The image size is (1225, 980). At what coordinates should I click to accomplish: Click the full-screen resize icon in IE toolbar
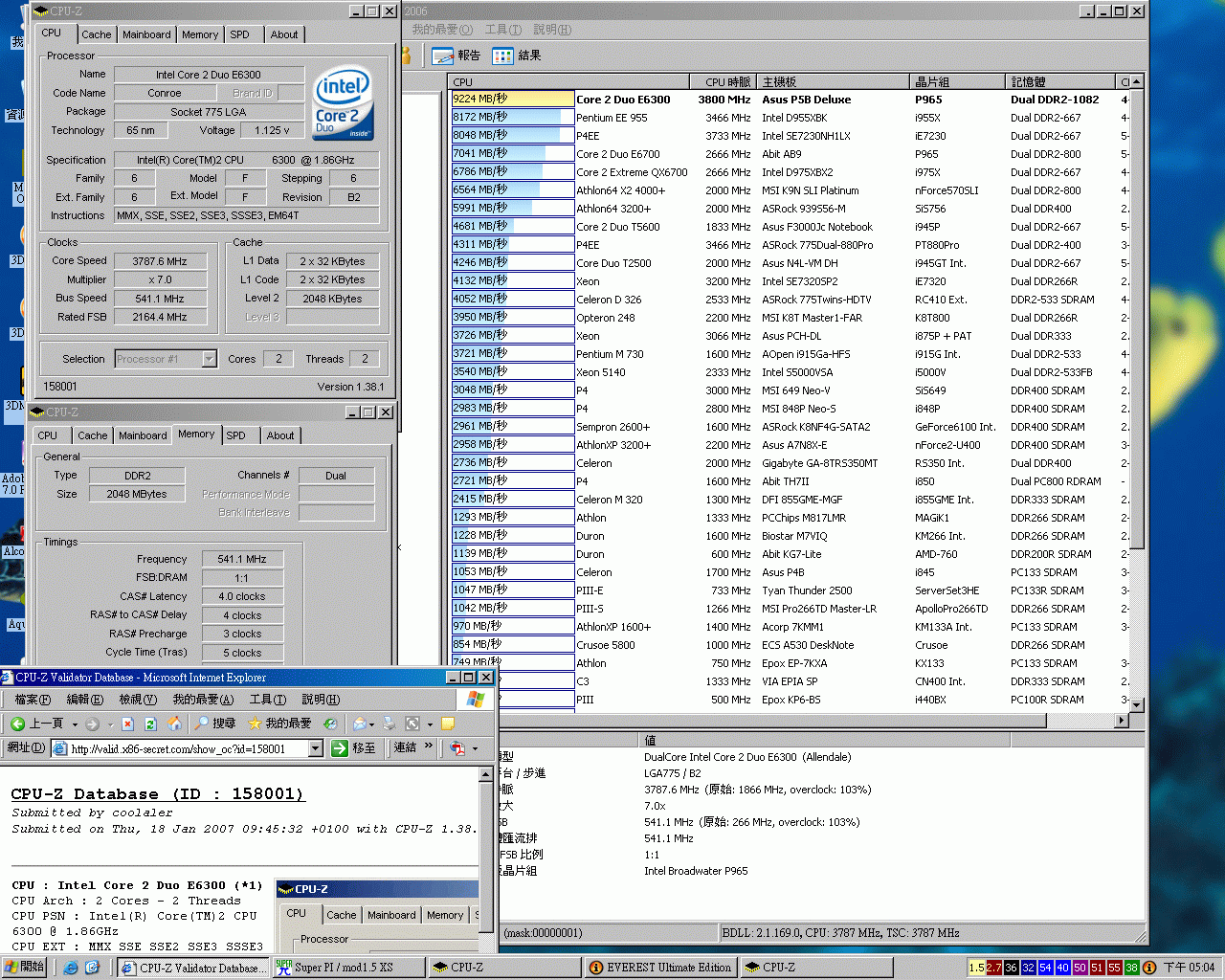coord(412,724)
